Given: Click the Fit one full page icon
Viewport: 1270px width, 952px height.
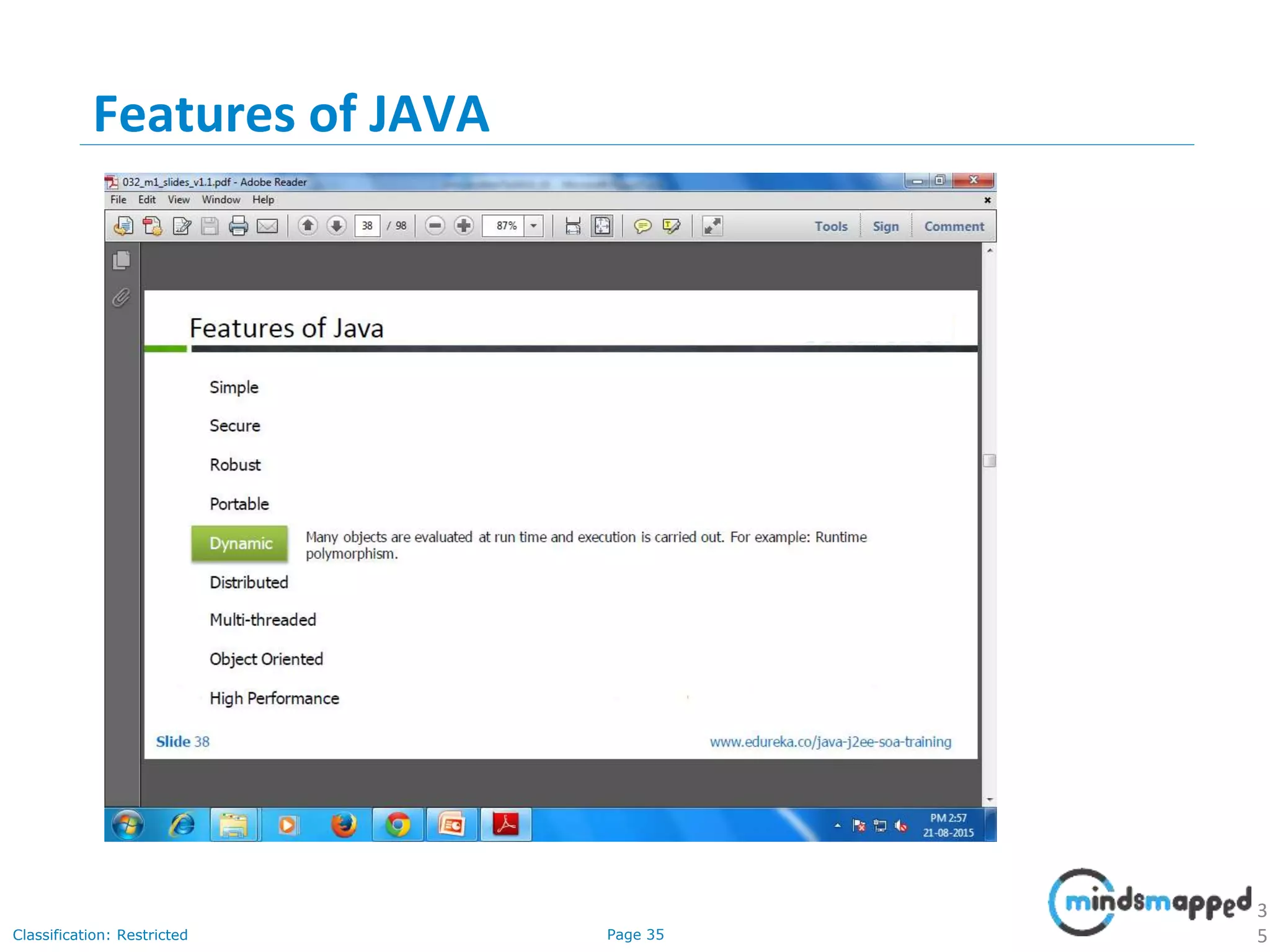Looking at the screenshot, I should click(602, 226).
